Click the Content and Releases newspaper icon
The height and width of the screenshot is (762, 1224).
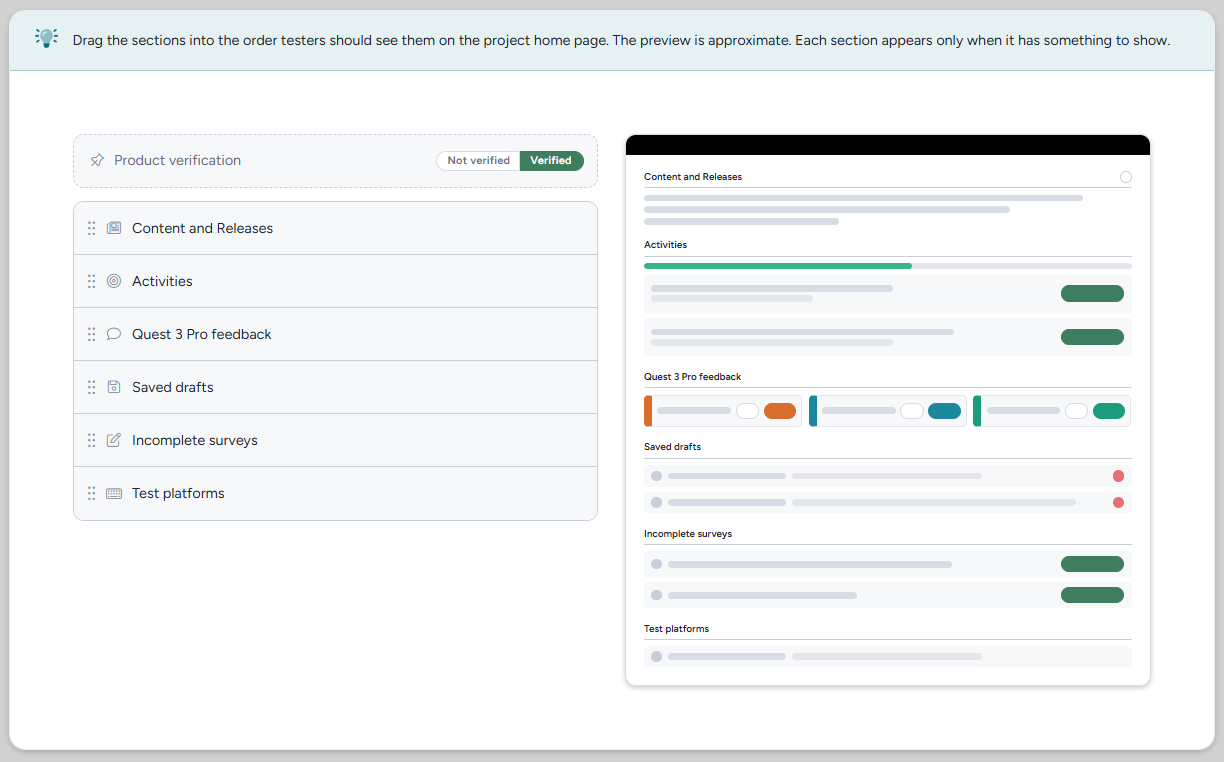point(114,228)
